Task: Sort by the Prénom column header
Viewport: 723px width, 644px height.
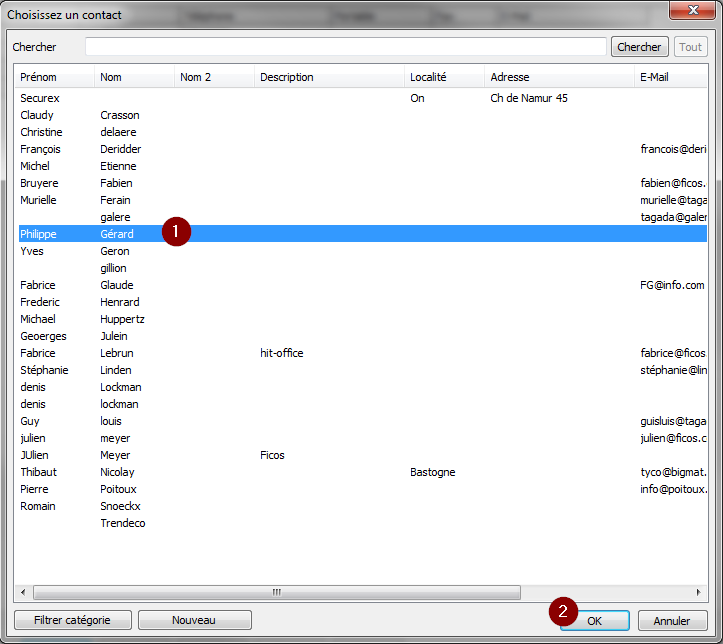Action: click(55, 77)
